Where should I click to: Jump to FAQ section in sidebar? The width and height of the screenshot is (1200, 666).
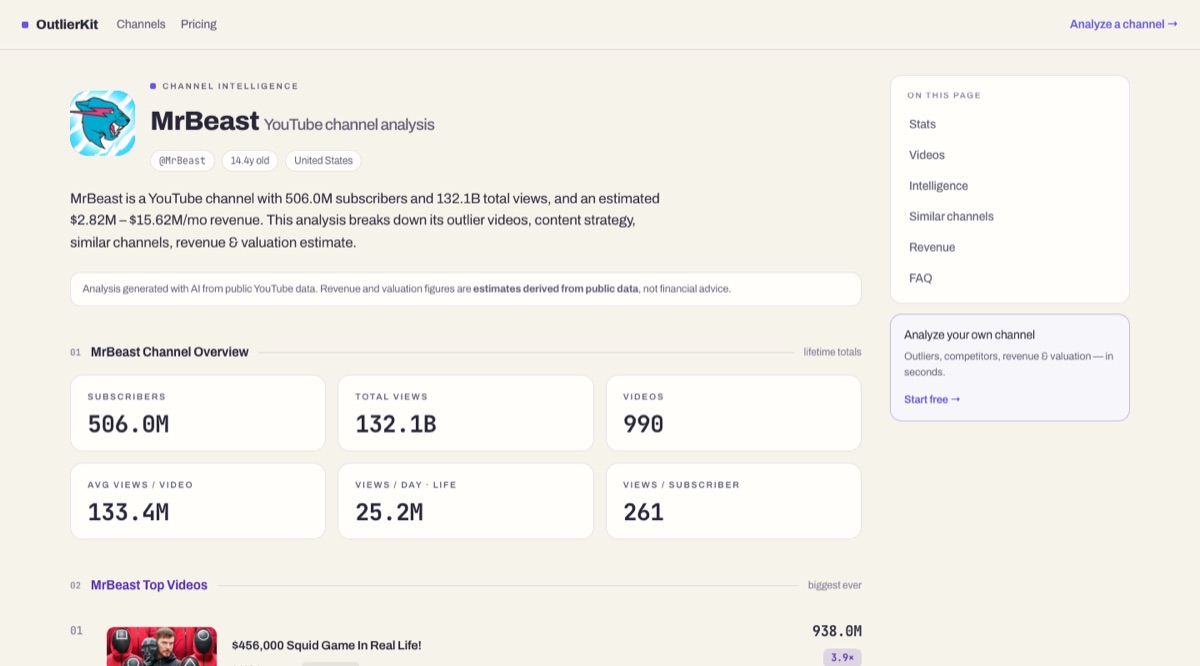[x=920, y=278]
